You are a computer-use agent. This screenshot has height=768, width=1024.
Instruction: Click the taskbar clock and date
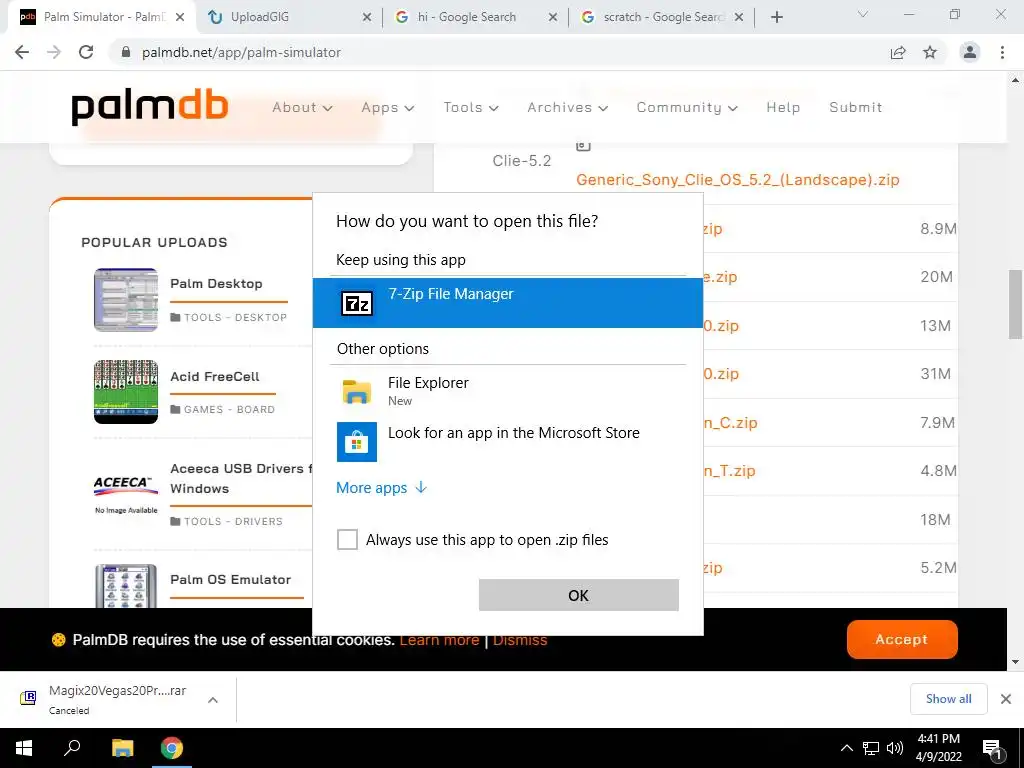coord(938,748)
